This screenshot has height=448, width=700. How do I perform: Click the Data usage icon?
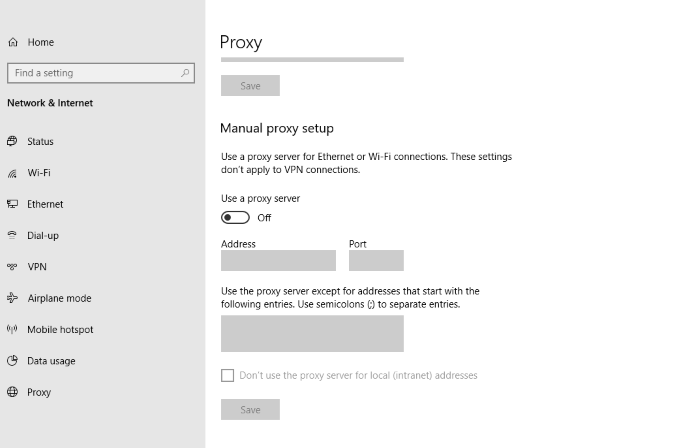[13, 361]
